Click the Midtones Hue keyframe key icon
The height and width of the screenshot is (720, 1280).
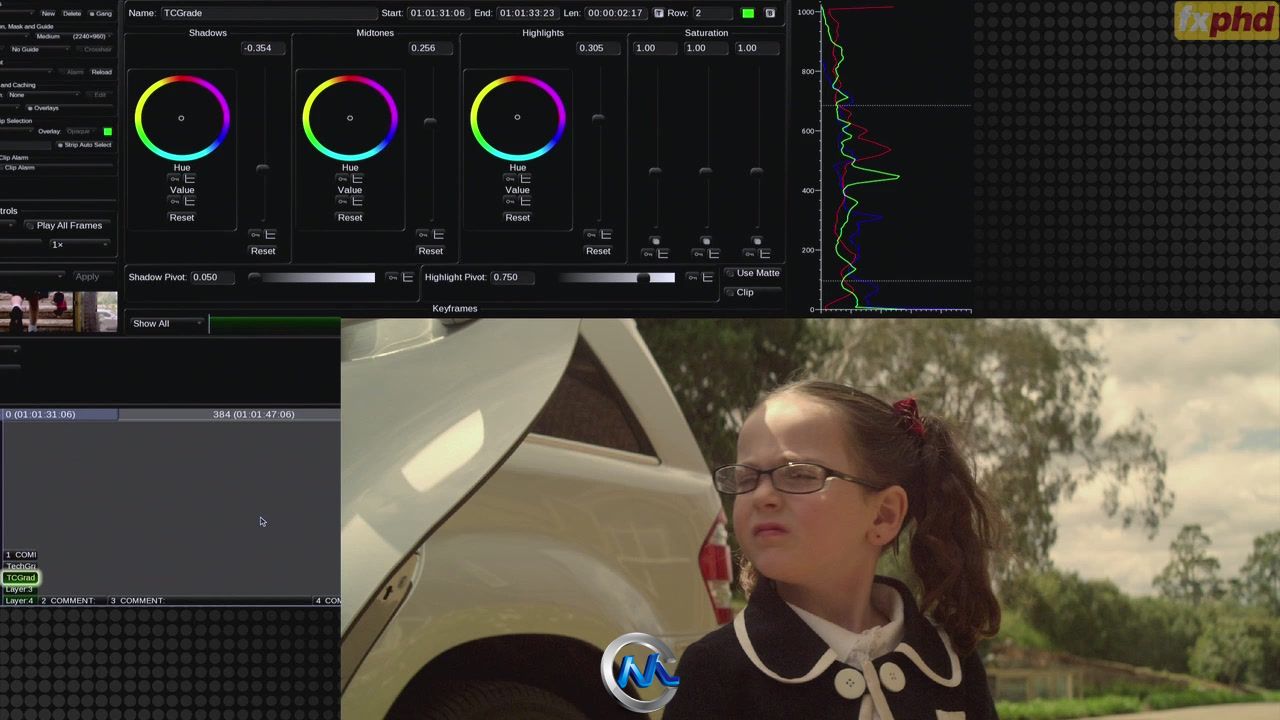(x=342, y=179)
